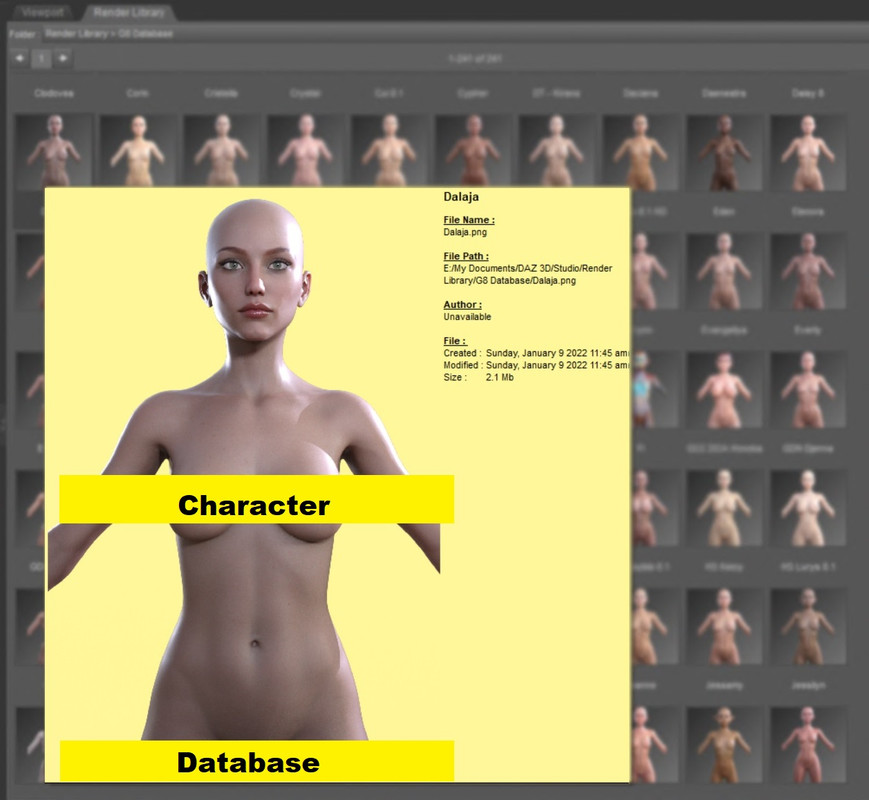Go to the previous page arrow
The width and height of the screenshot is (869, 800).
20,58
